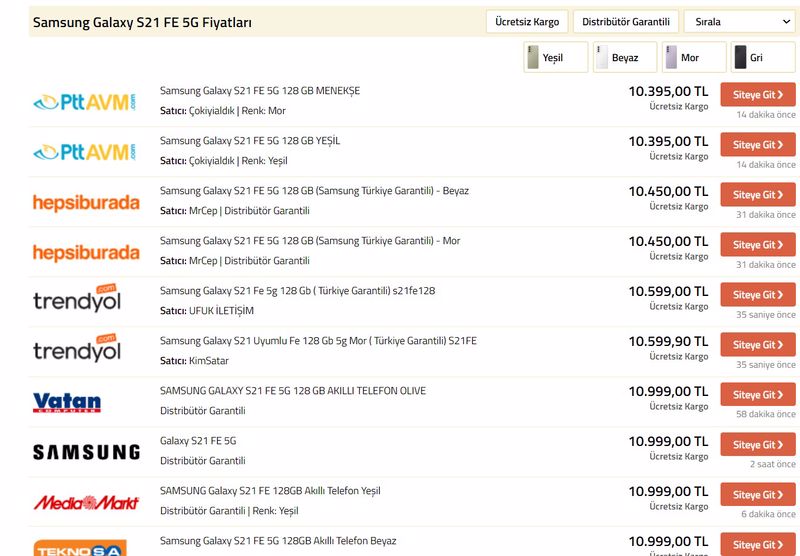The width and height of the screenshot is (800, 556).
Task: Click the 10.599,90 TL price
Action: pos(668,342)
